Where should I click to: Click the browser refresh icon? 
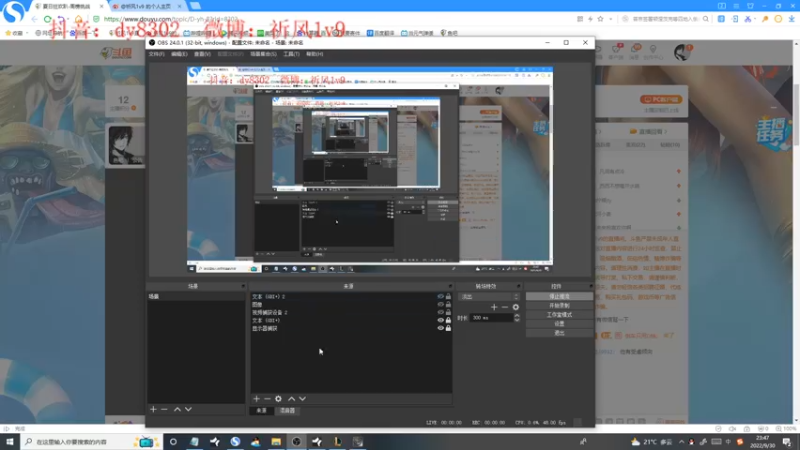(x=47, y=19)
